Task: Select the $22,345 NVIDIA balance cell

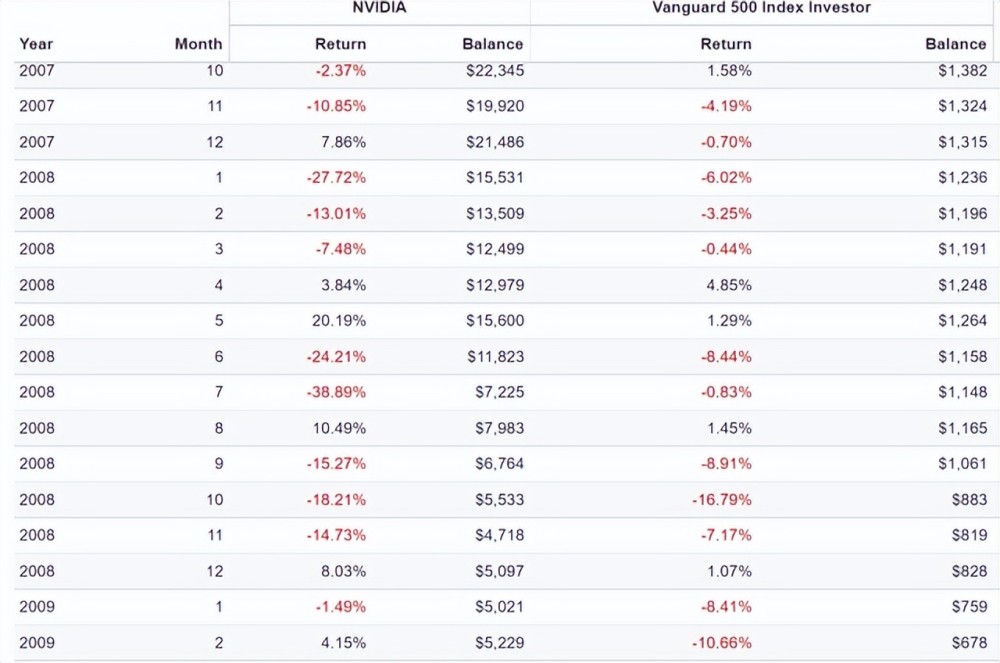Action: (495, 71)
